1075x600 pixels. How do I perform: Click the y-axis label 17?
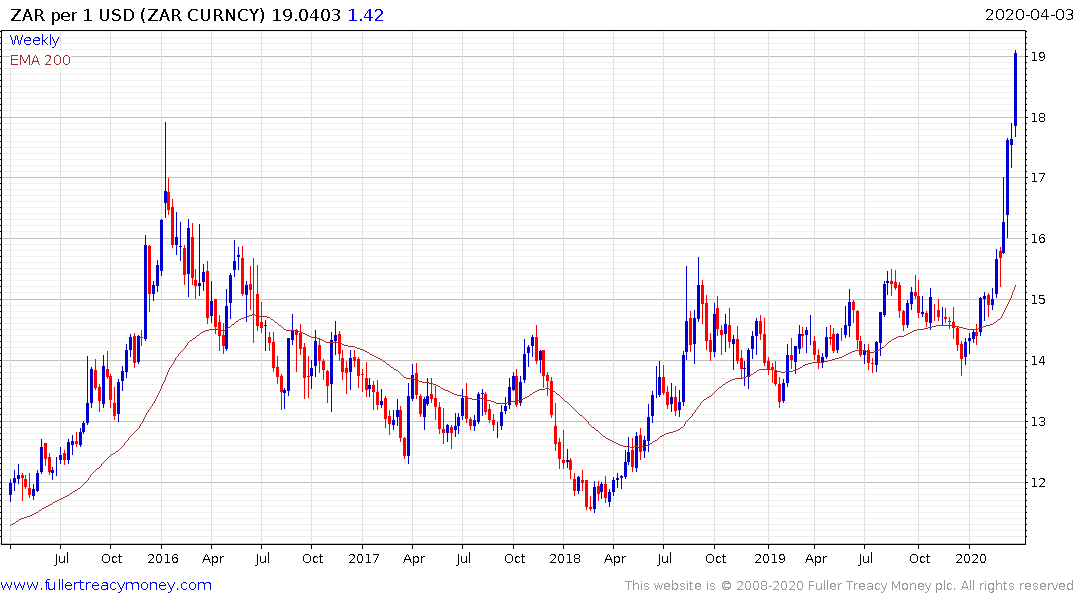click(x=1038, y=178)
